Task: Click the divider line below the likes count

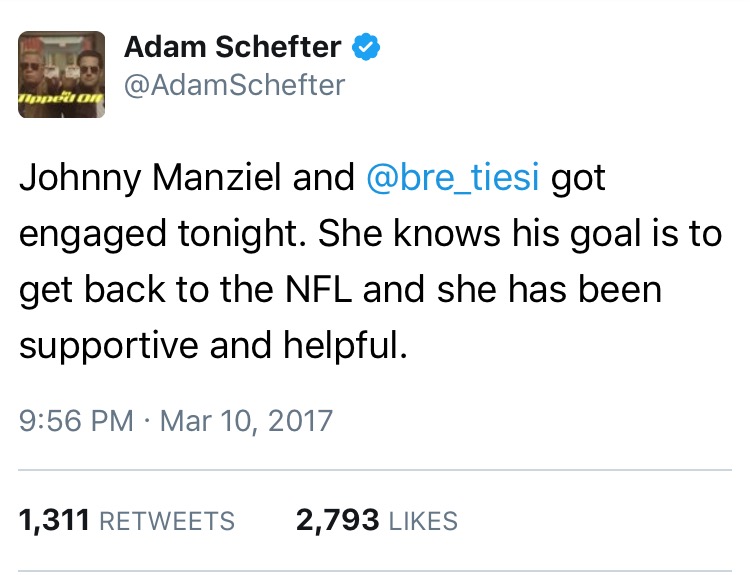Action: 375,571
